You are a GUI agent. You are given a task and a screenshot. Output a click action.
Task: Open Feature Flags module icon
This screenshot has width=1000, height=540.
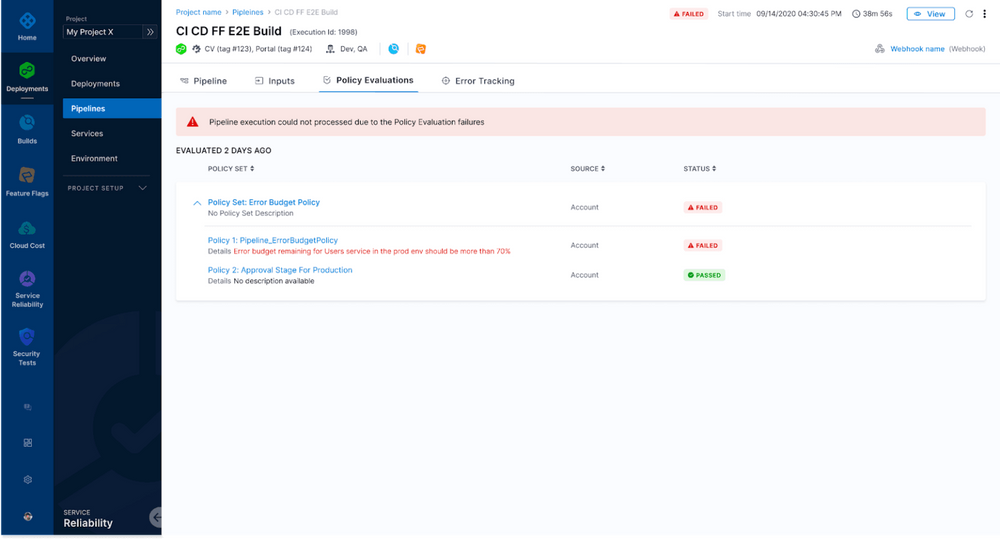[27, 181]
